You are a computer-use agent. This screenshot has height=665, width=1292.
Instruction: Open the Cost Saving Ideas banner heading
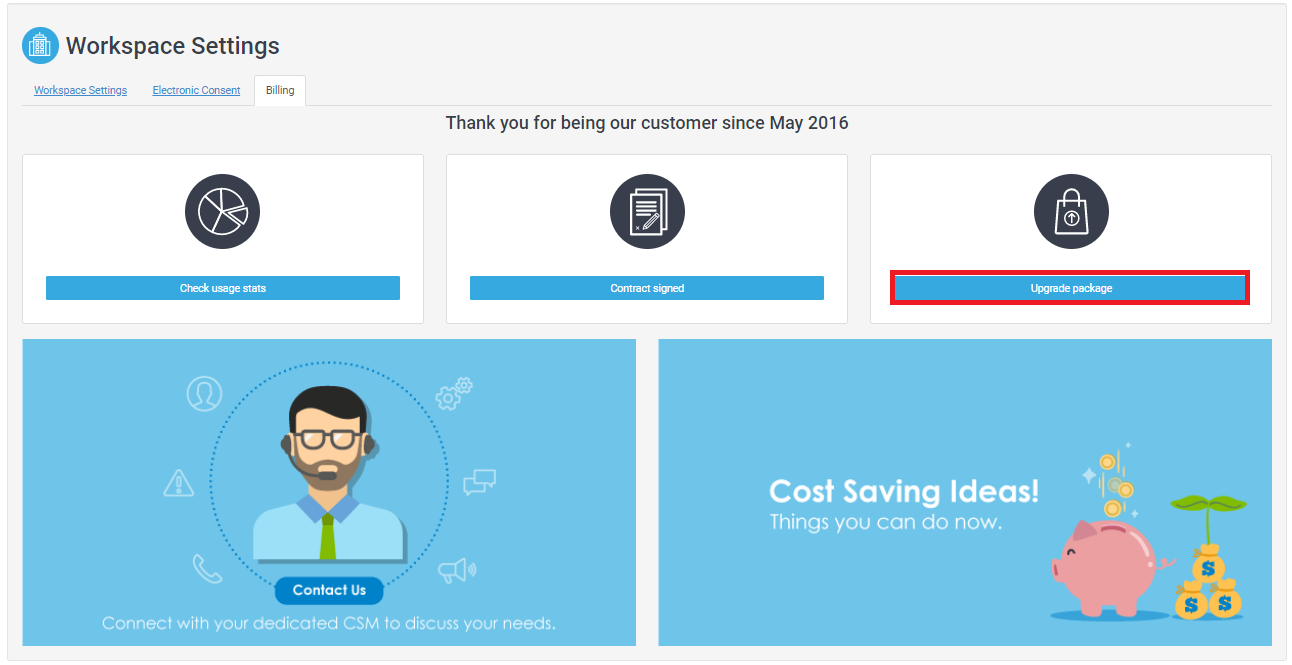tap(903, 491)
